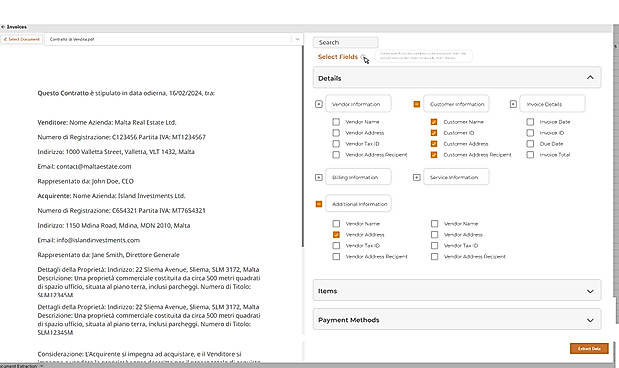Click the Select Document button
The image size is (619, 368).
[x=22, y=39]
